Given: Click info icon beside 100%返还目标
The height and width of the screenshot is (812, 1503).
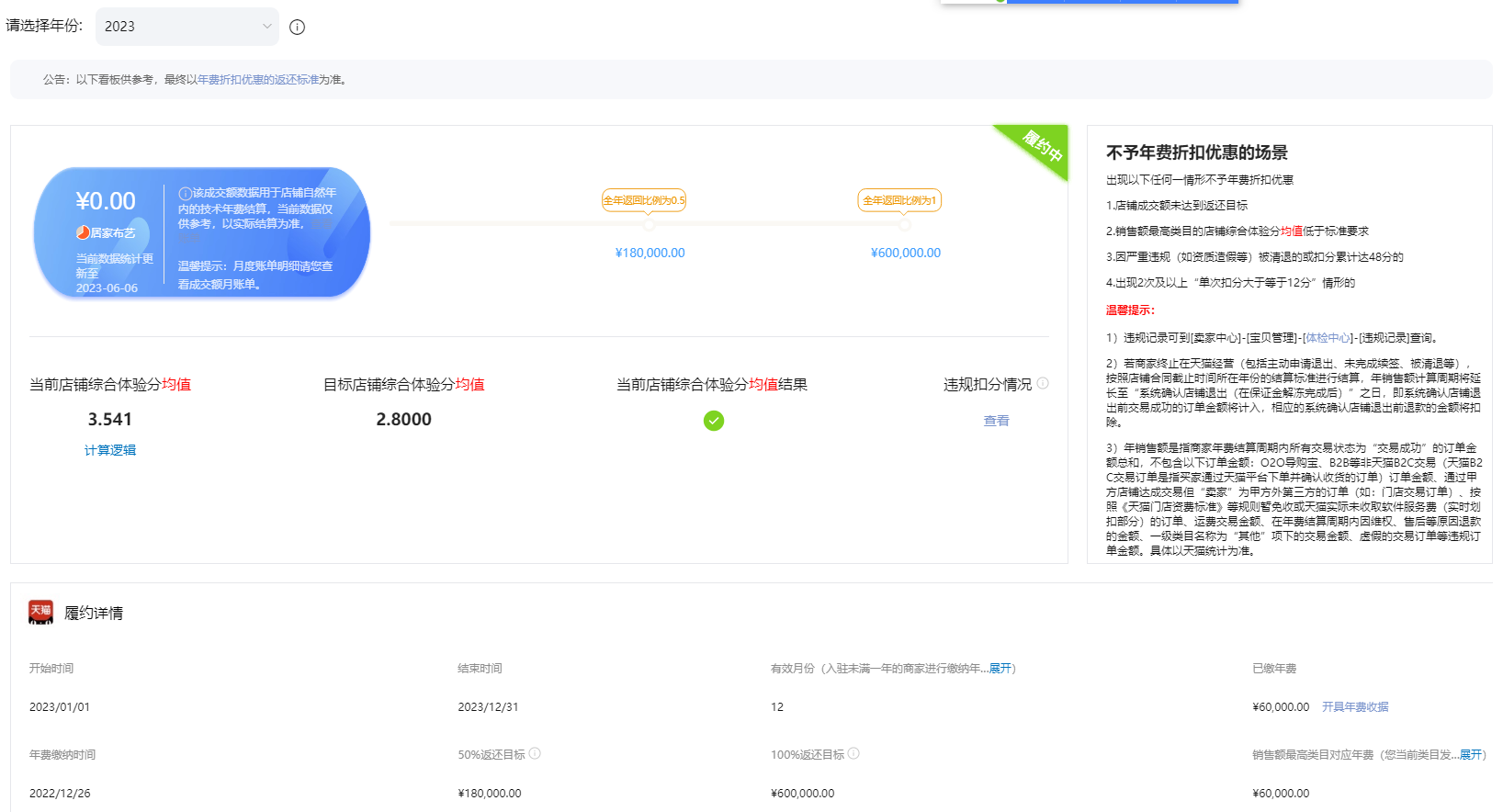Looking at the screenshot, I should pyautogui.click(x=853, y=753).
